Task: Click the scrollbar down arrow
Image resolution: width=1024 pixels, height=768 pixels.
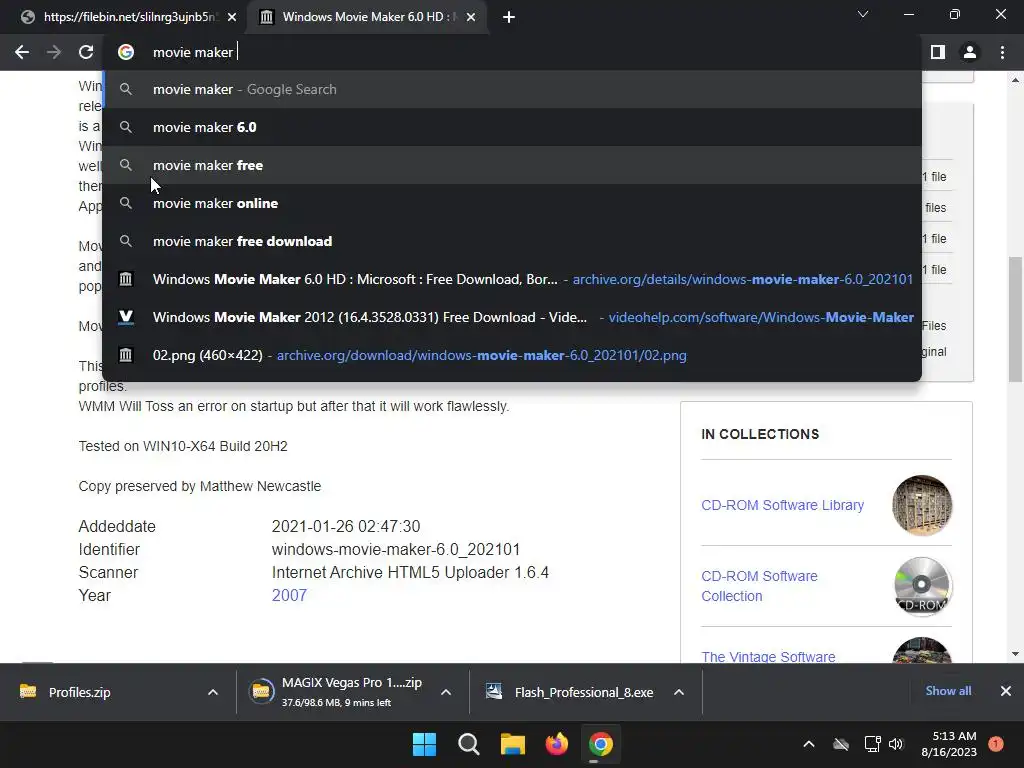Action: 1015,654
